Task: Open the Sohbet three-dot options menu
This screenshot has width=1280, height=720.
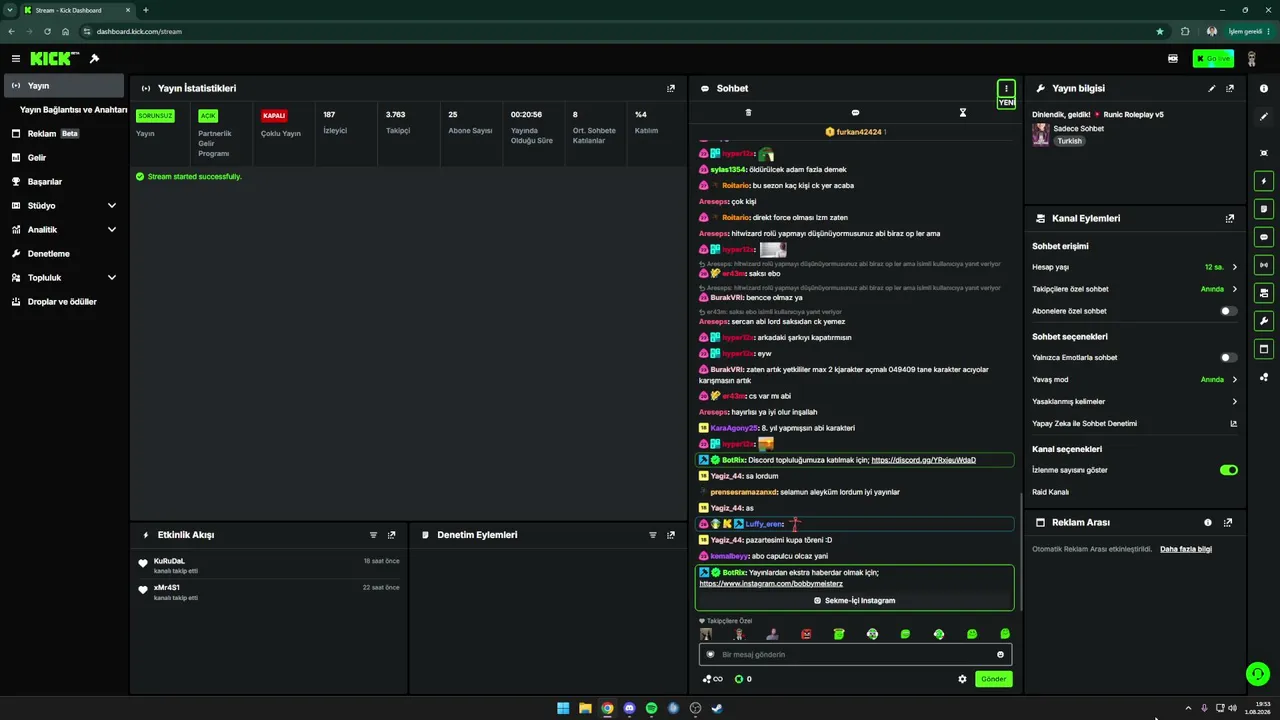Action: point(1006,88)
